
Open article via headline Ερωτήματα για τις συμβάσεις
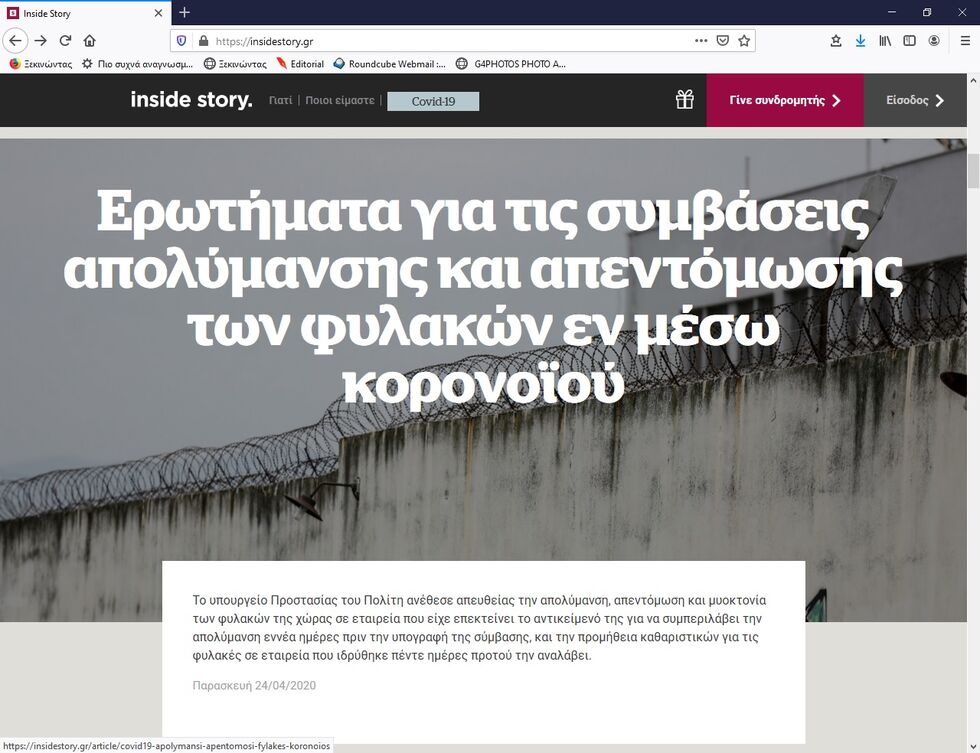pos(483,296)
